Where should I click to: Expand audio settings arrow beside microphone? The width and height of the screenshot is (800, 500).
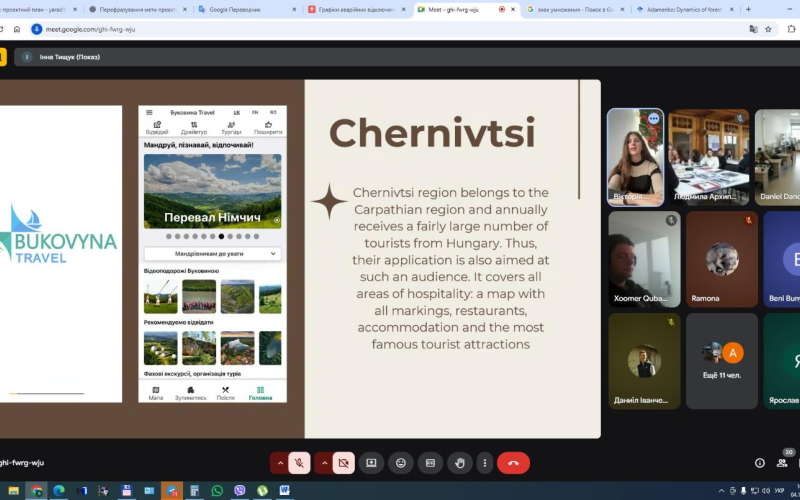pyautogui.click(x=279, y=463)
